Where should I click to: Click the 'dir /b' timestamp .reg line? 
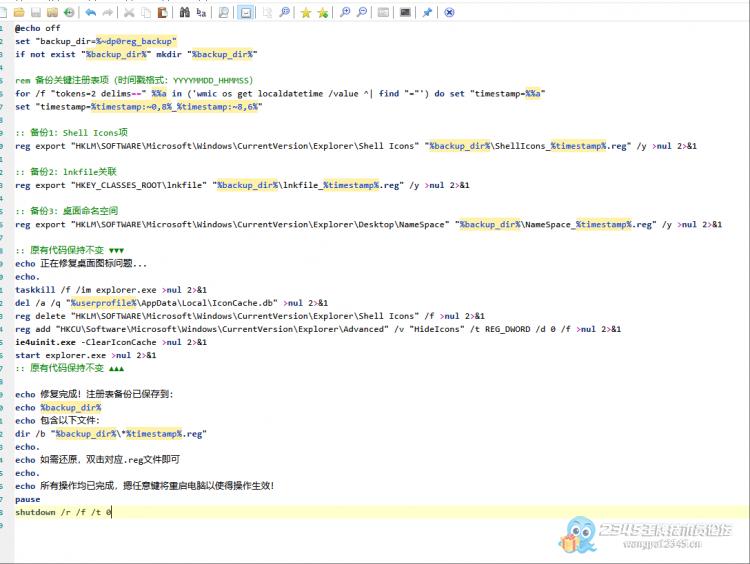pos(111,434)
